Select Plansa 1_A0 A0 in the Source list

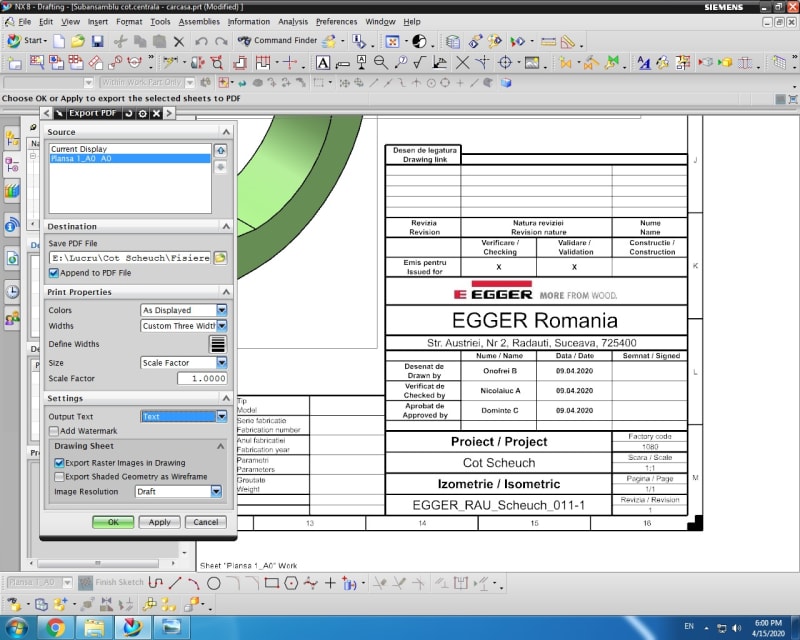pyautogui.click(x=130, y=159)
